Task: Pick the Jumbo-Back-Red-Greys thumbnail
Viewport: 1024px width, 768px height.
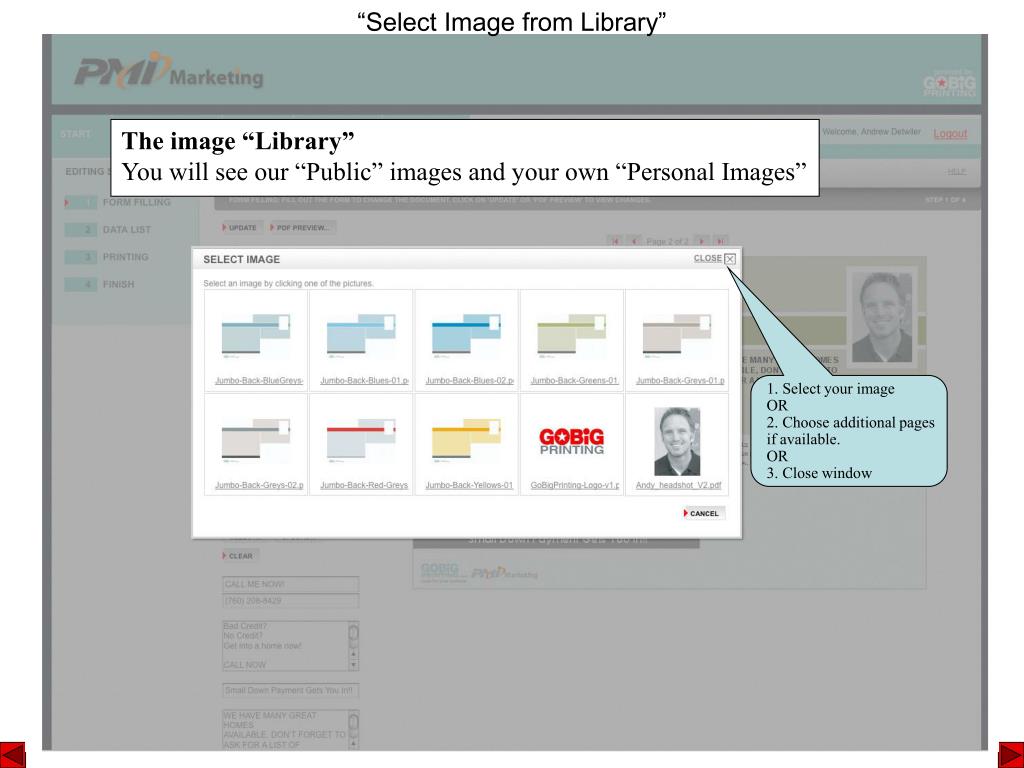Action: (x=360, y=441)
